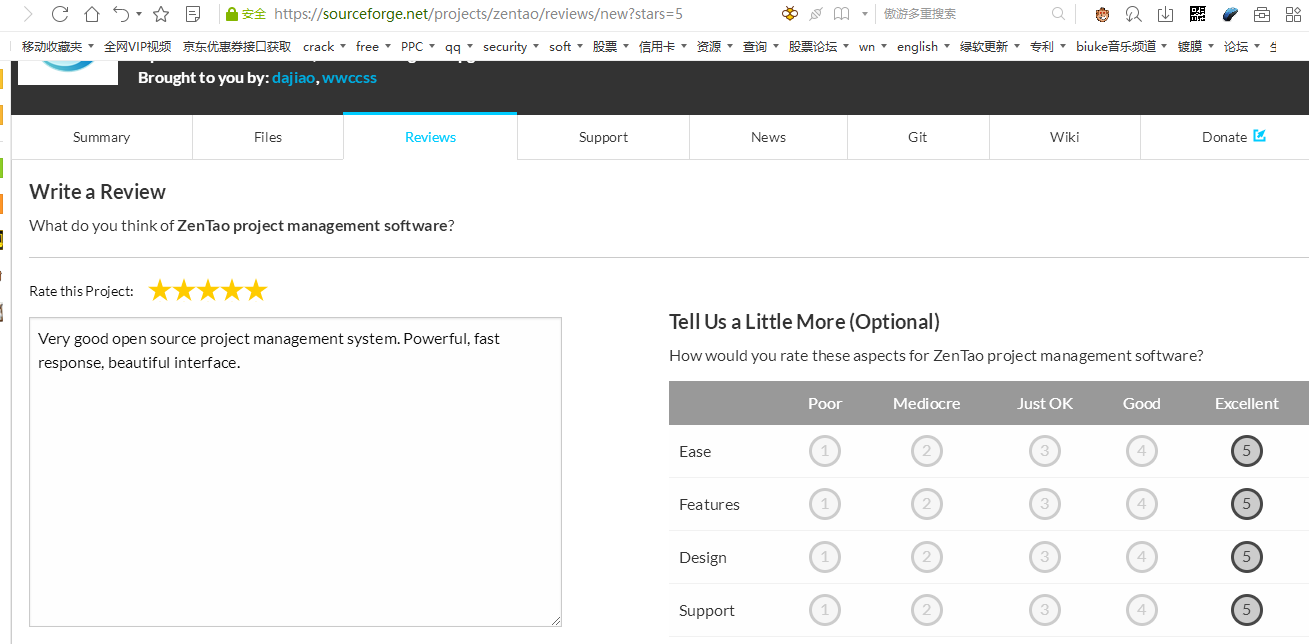Open the 股票论坛 bookmarks folder
This screenshot has width=1309, height=644.
click(x=818, y=46)
